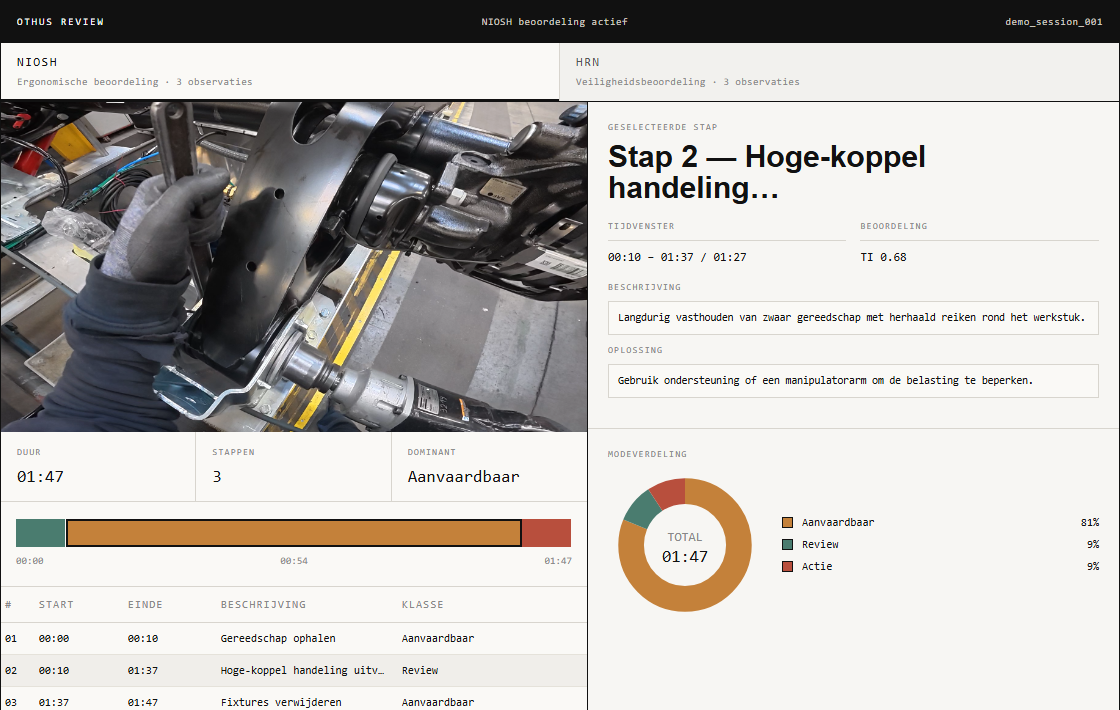Viewport: 1120px width, 710px height.
Task: Switch to the HRN tab
Action: pos(839,71)
